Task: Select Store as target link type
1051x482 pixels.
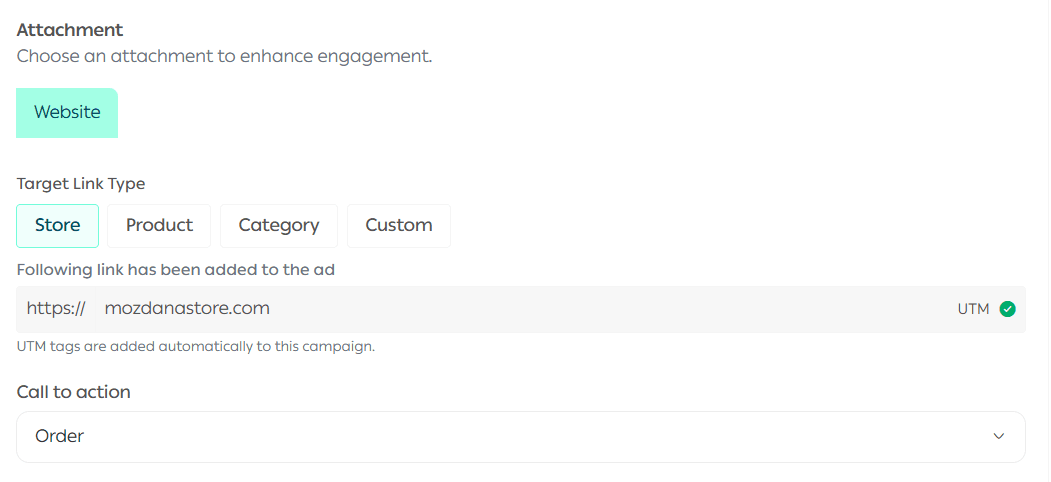Action: pos(57,225)
